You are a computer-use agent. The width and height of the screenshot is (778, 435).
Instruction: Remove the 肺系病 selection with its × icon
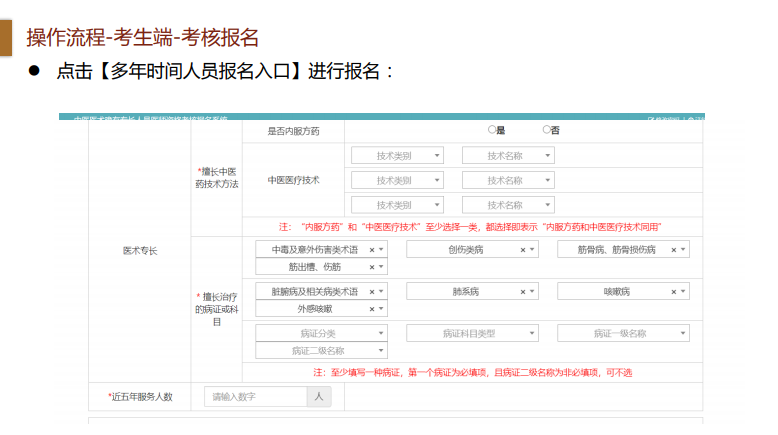(x=522, y=292)
